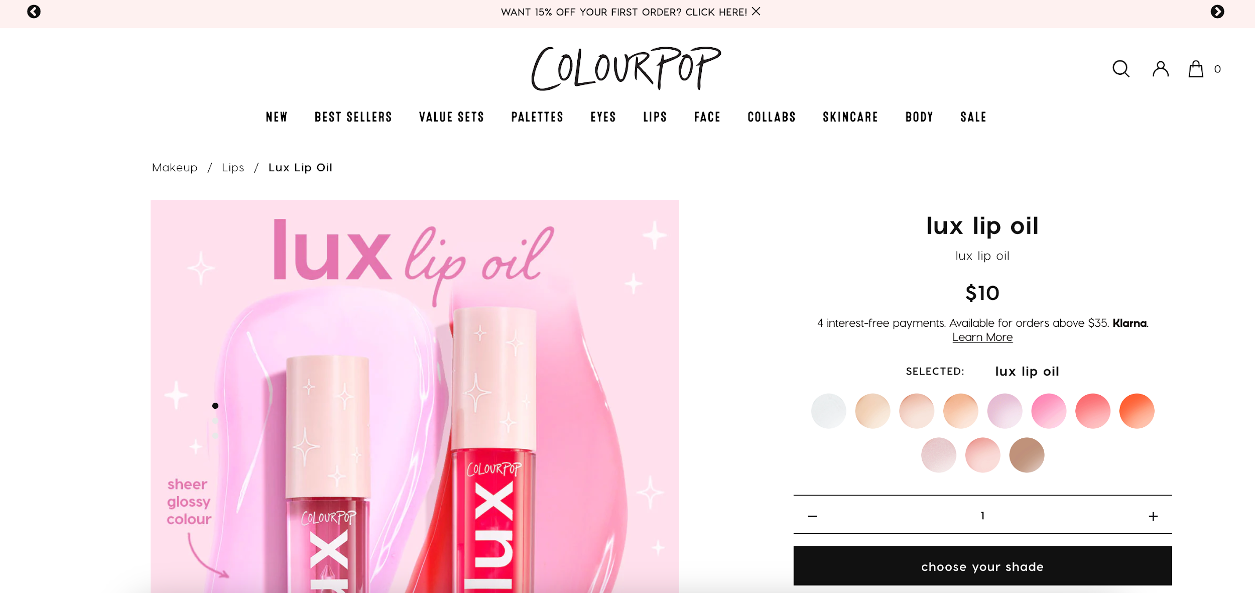Dismiss the 15% off promo banner
Viewport: 1256px width, 594px height.
[756, 11]
